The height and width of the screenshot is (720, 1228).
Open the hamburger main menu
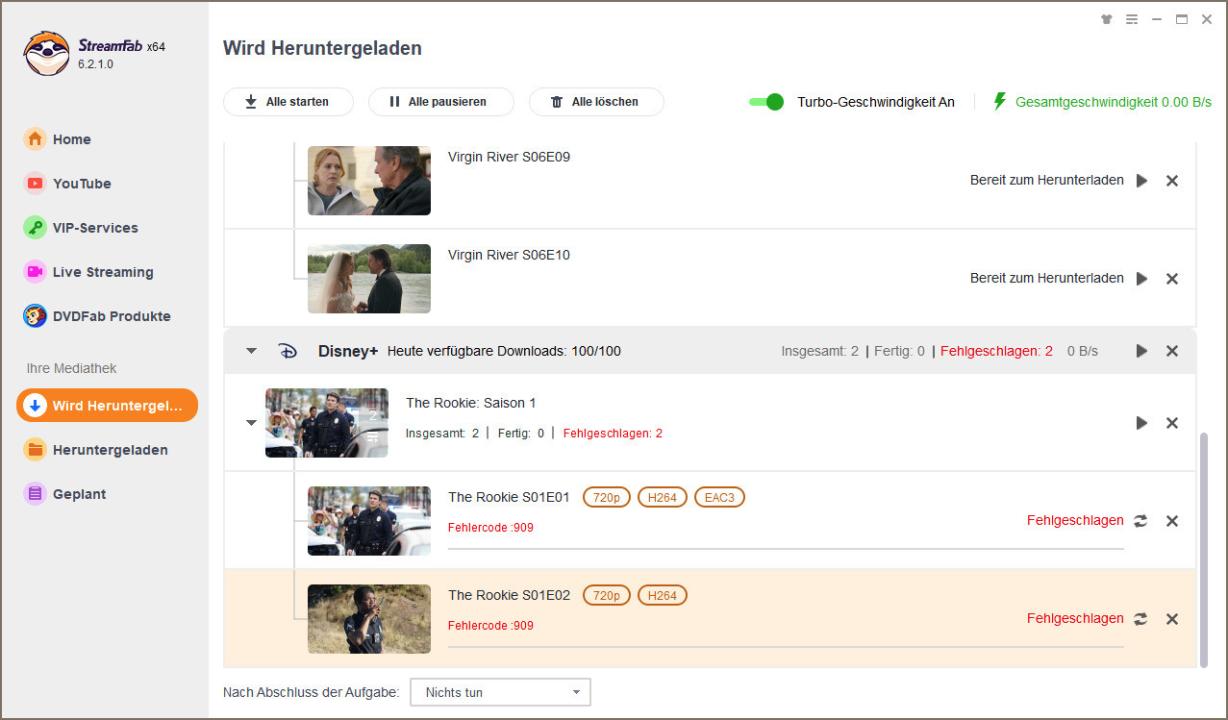coord(1132,19)
